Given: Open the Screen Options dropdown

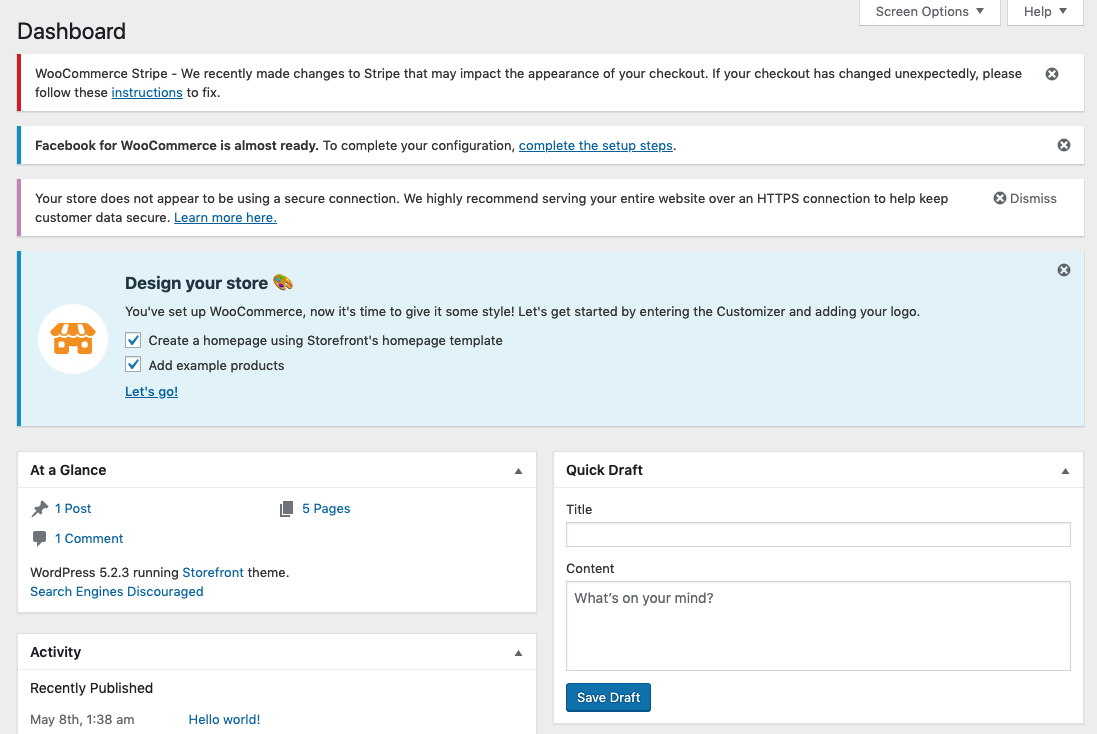Looking at the screenshot, I should [929, 12].
